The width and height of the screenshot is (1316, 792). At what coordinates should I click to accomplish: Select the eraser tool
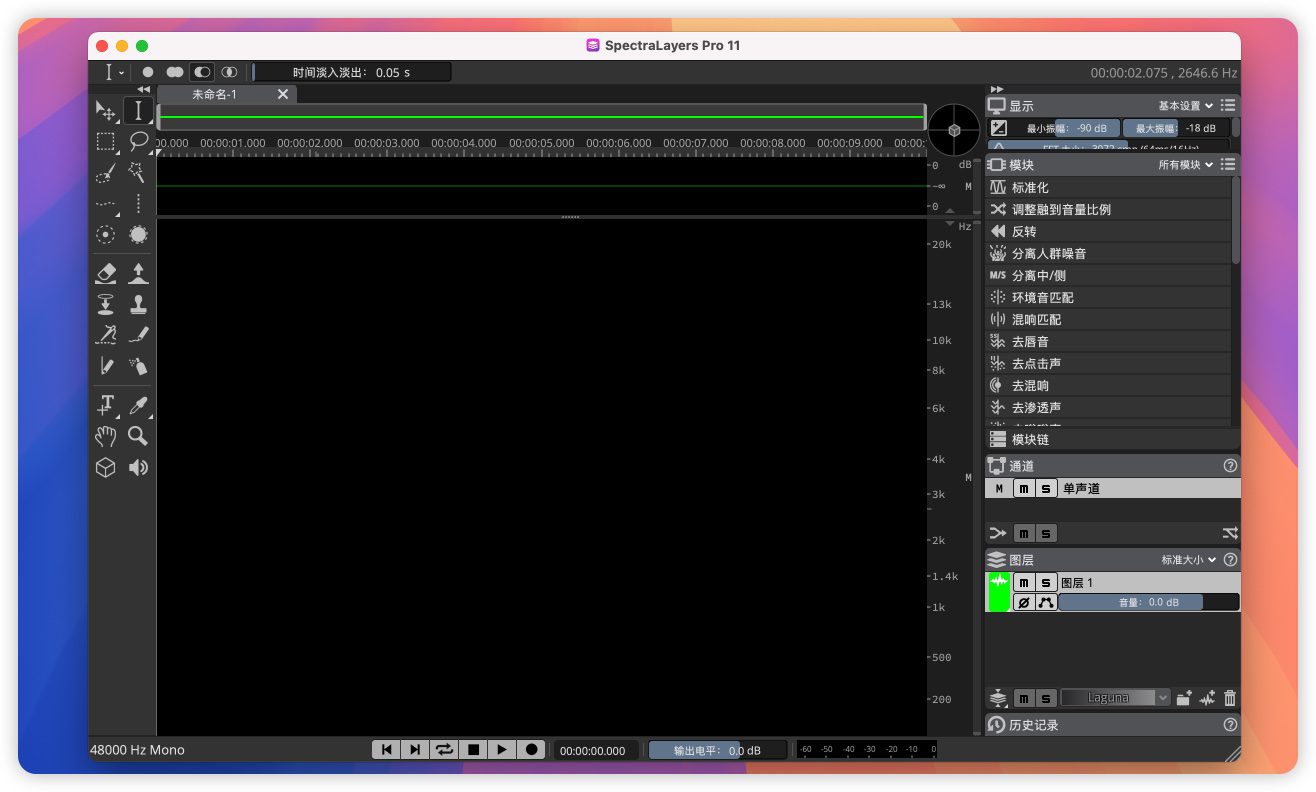105,273
